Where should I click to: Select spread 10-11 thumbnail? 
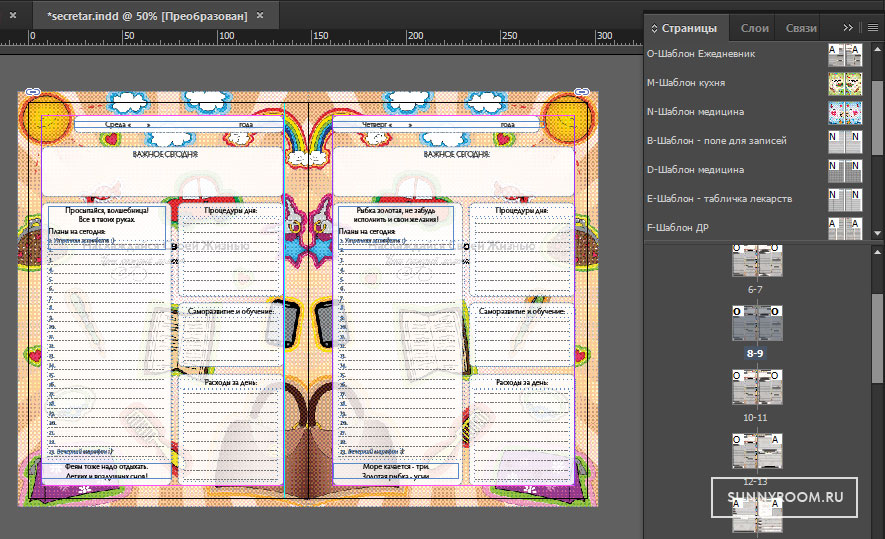757,387
